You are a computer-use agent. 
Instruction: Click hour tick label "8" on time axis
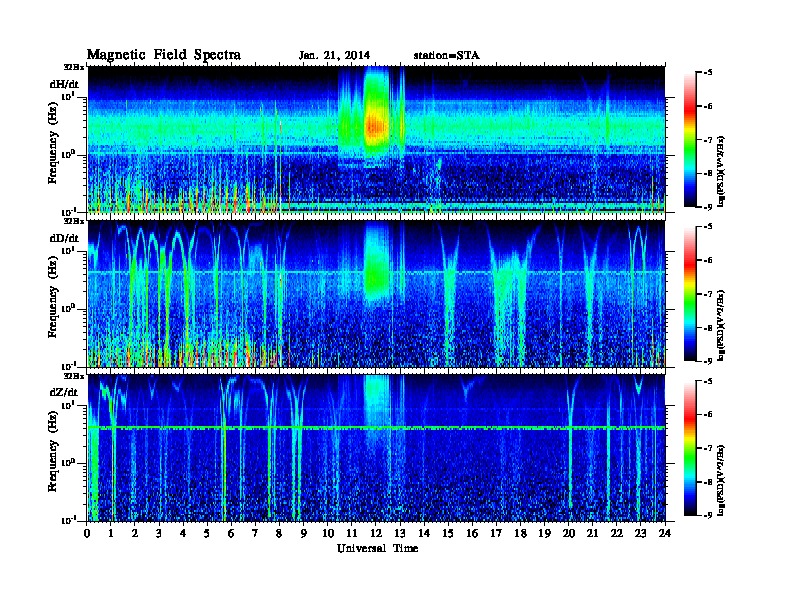[280, 533]
